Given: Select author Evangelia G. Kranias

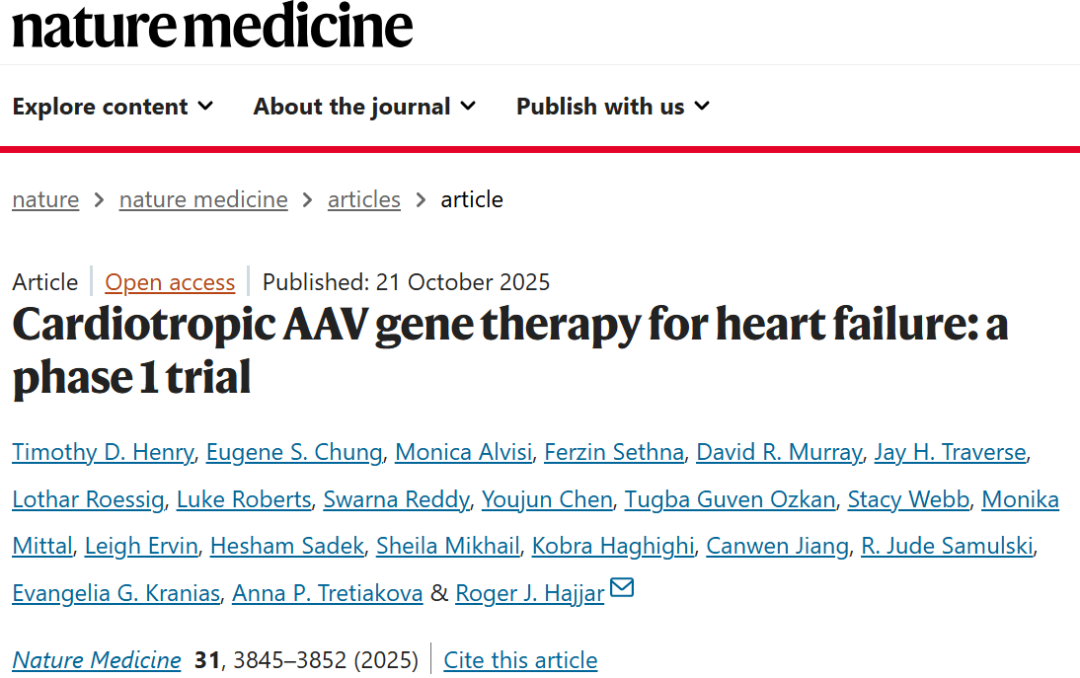Looking at the screenshot, I should 116,593.
